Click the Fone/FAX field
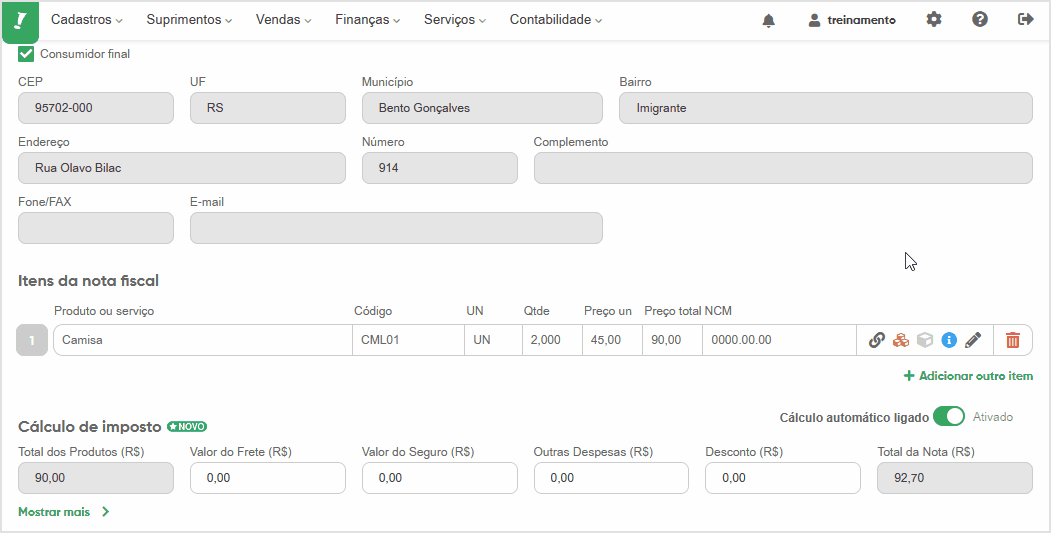 click(96, 228)
